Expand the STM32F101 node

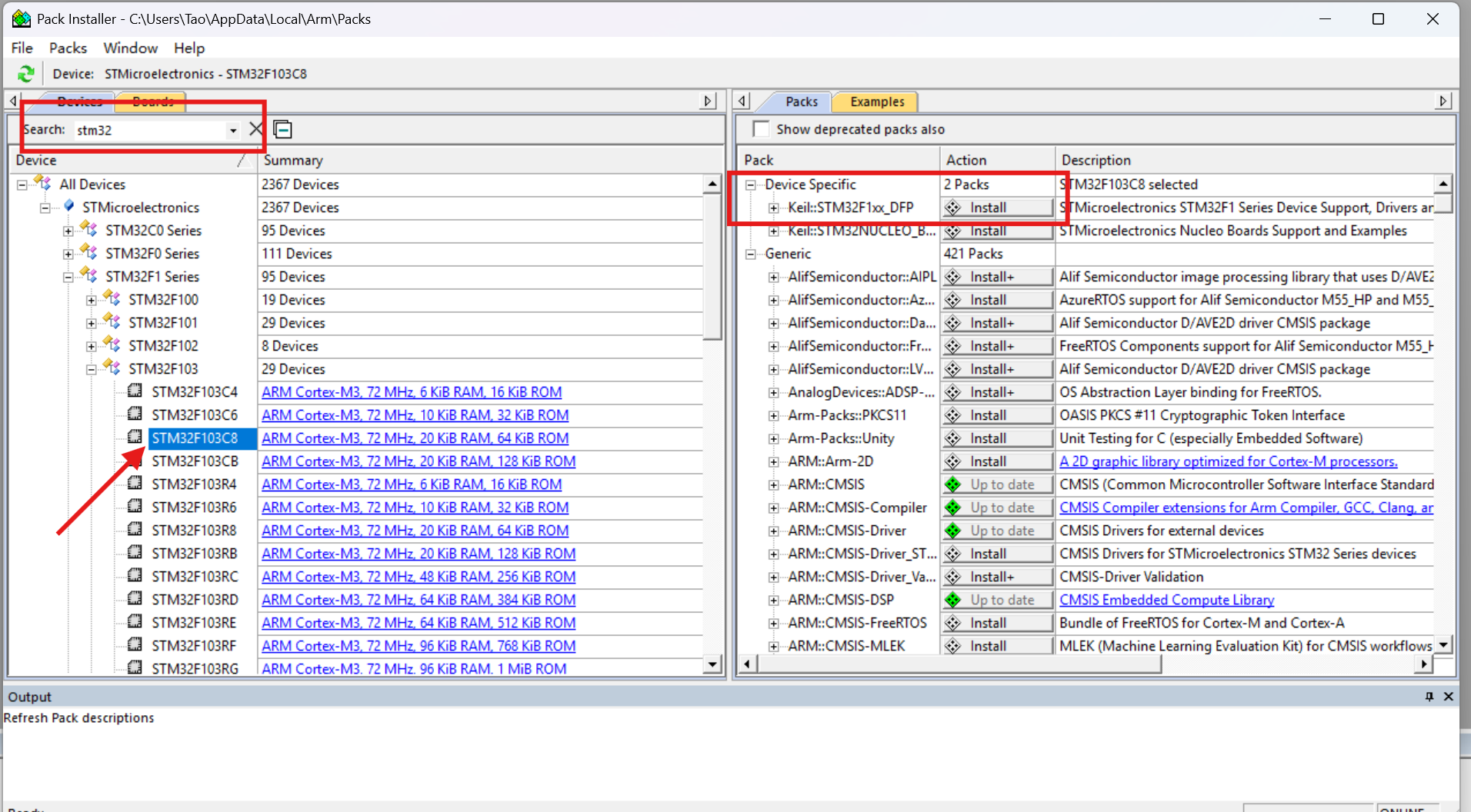coord(91,323)
